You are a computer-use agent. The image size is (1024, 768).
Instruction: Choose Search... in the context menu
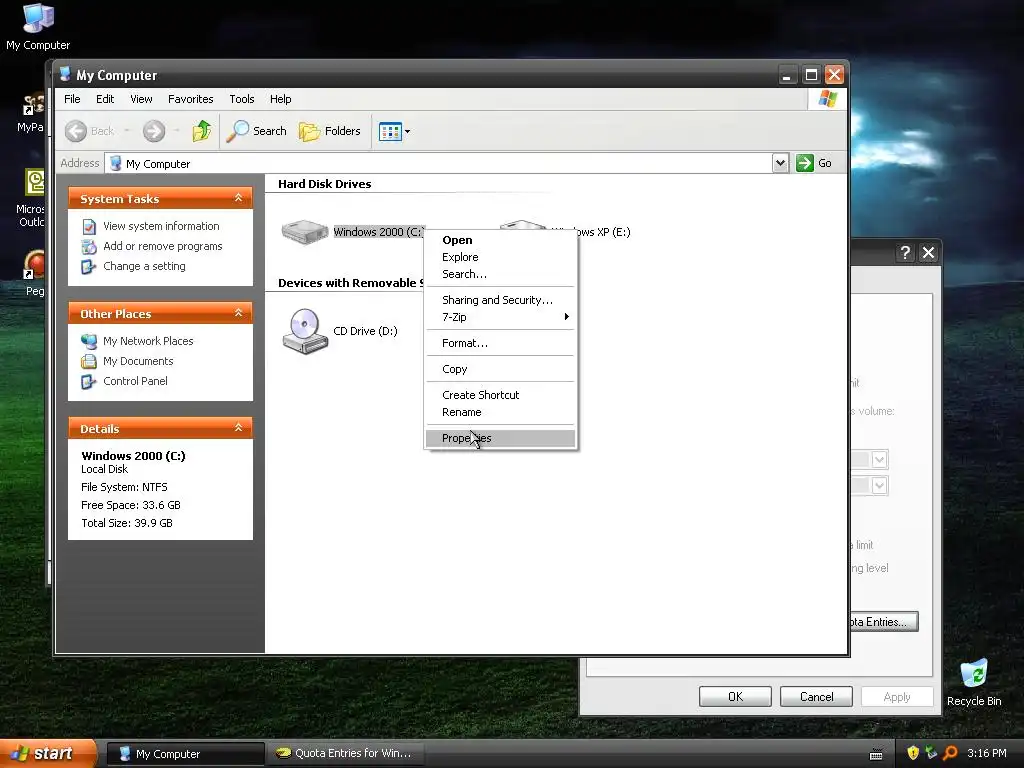(500, 274)
